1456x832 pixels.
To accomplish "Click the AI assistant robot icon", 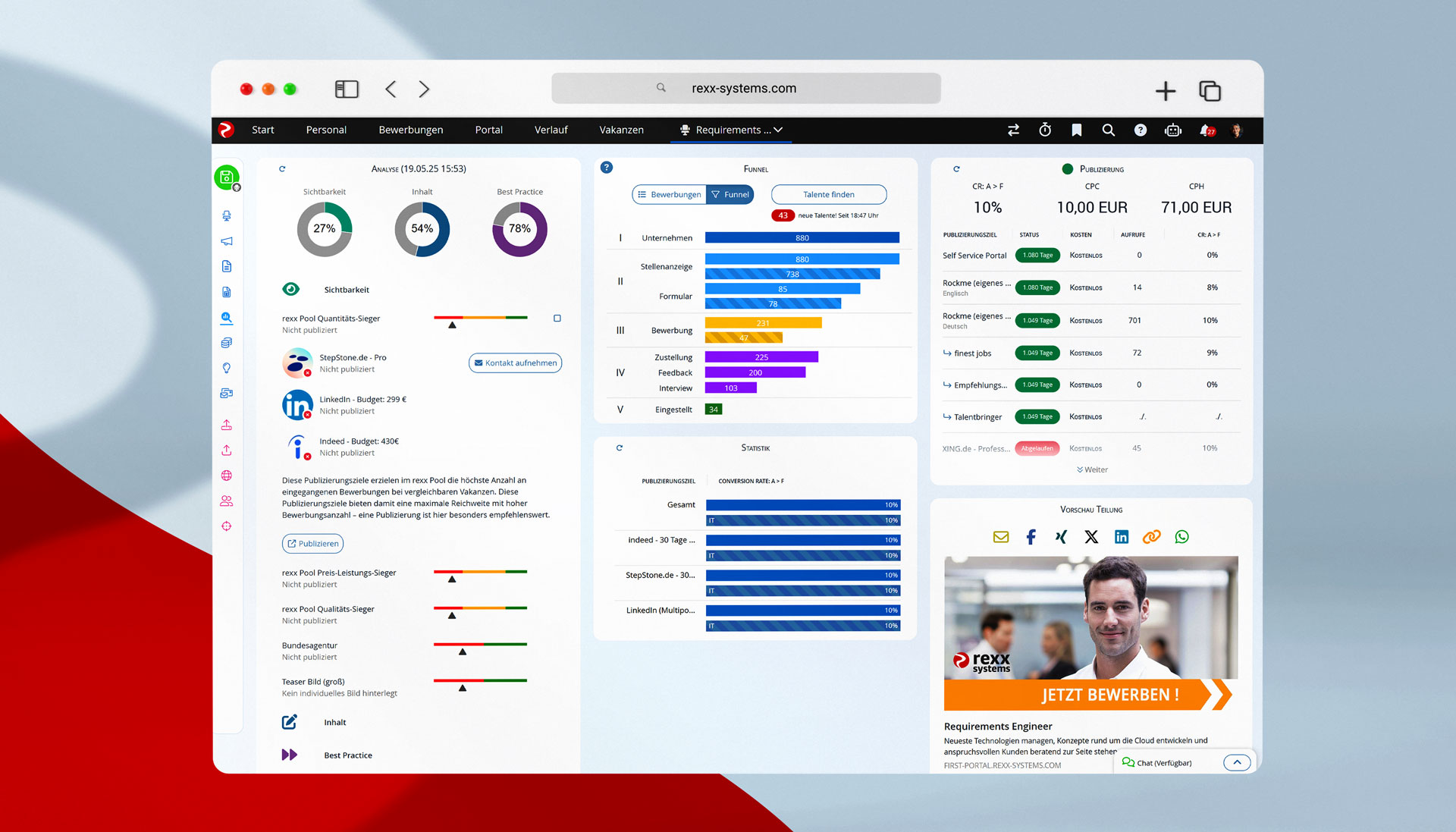I will [1172, 130].
